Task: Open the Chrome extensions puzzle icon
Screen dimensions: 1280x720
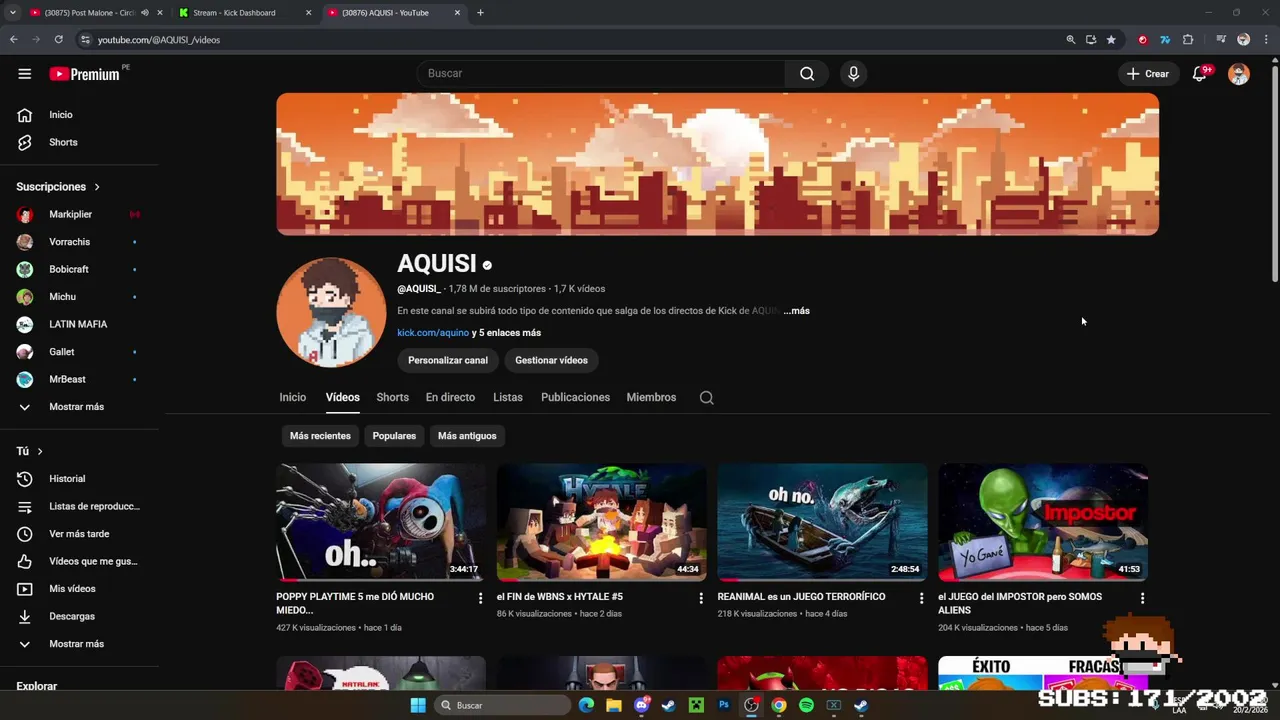Action: [1188, 39]
